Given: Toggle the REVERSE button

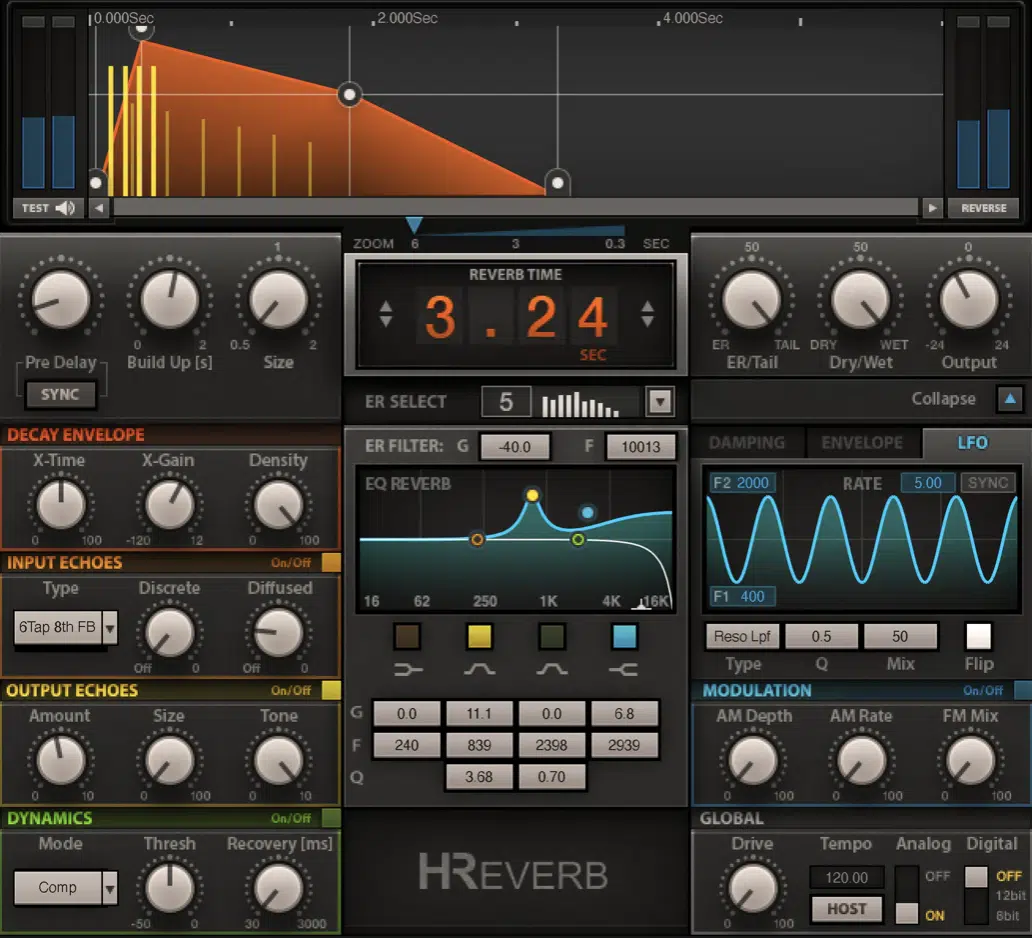Looking at the screenshot, I should (983, 208).
